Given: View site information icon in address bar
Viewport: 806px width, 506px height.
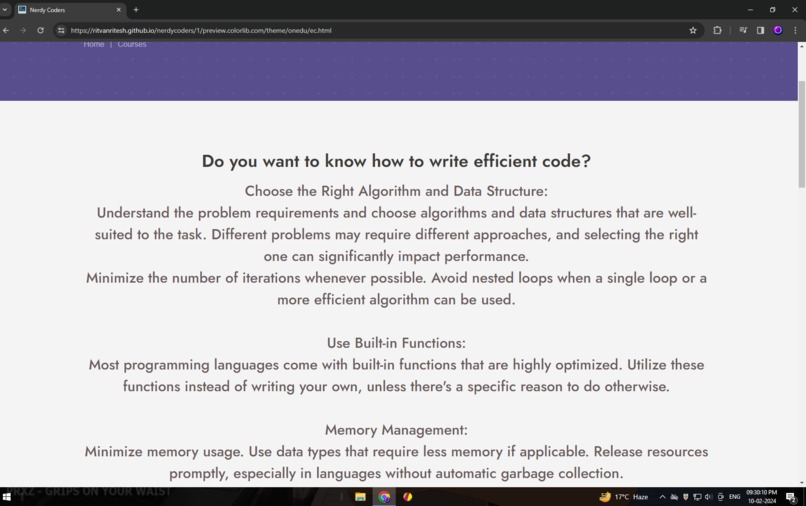Looking at the screenshot, I should click(61, 30).
